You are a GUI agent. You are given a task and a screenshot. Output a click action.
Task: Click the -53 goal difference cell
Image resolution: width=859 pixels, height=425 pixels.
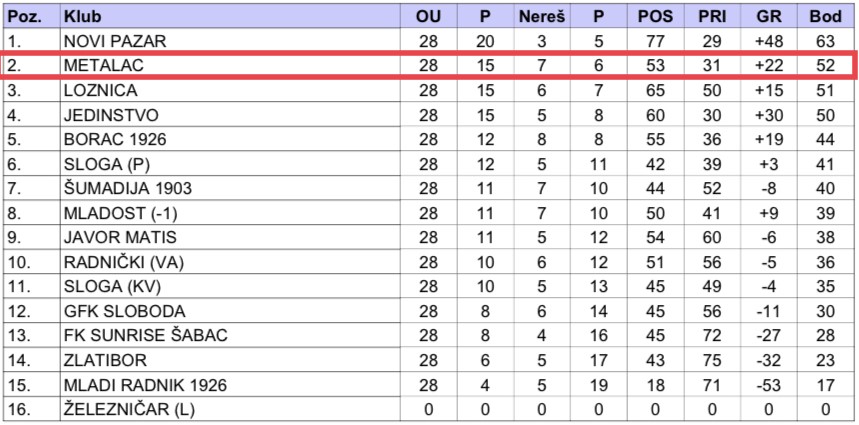(769, 384)
